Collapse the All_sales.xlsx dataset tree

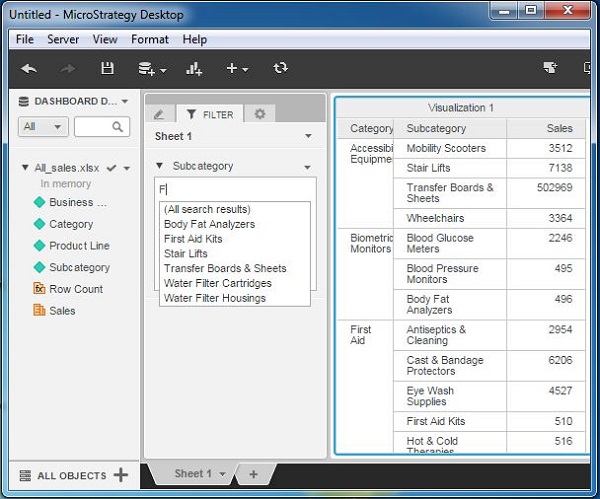tap(25, 168)
